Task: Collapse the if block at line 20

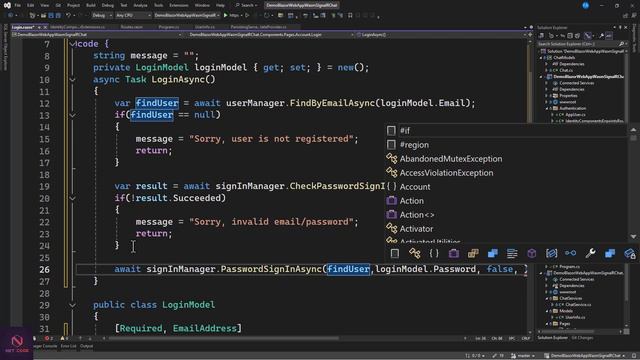Action: coord(72,198)
